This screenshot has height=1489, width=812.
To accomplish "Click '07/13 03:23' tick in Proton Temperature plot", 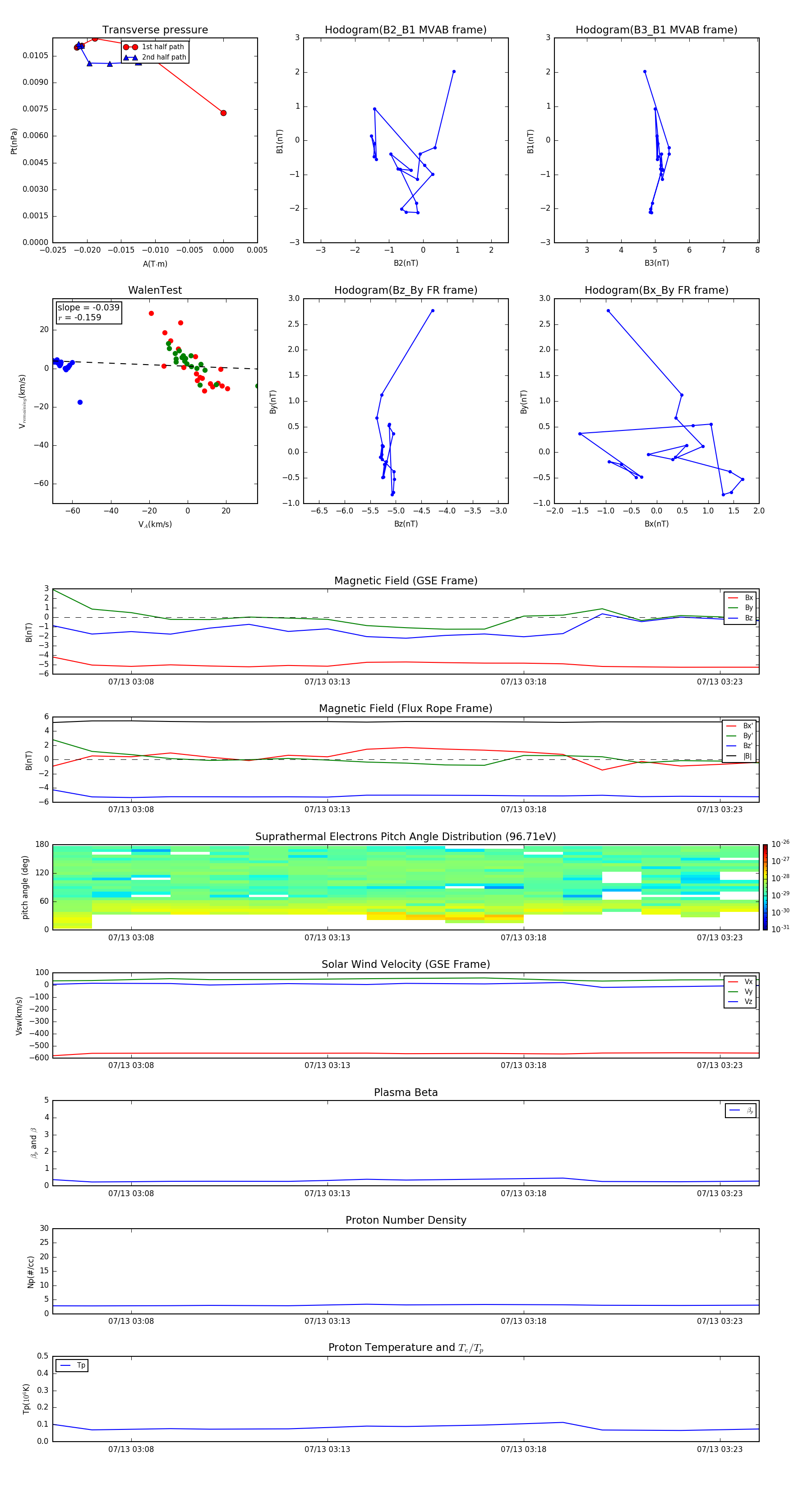I will tap(720, 1449).
